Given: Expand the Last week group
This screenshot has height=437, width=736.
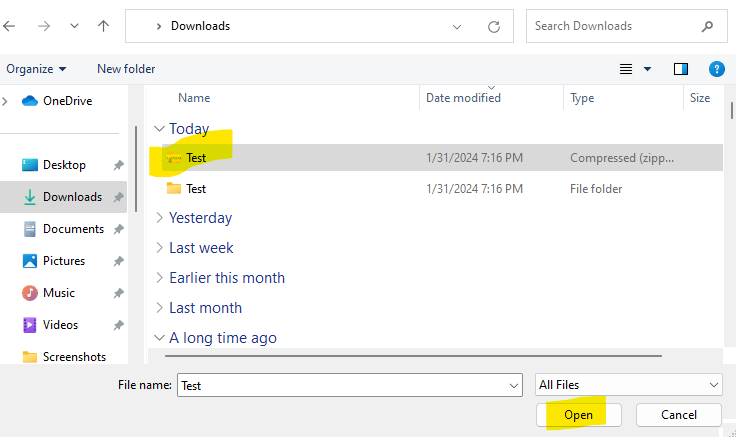Looking at the screenshot, I should pyautogui.click(x=159, y=248).
